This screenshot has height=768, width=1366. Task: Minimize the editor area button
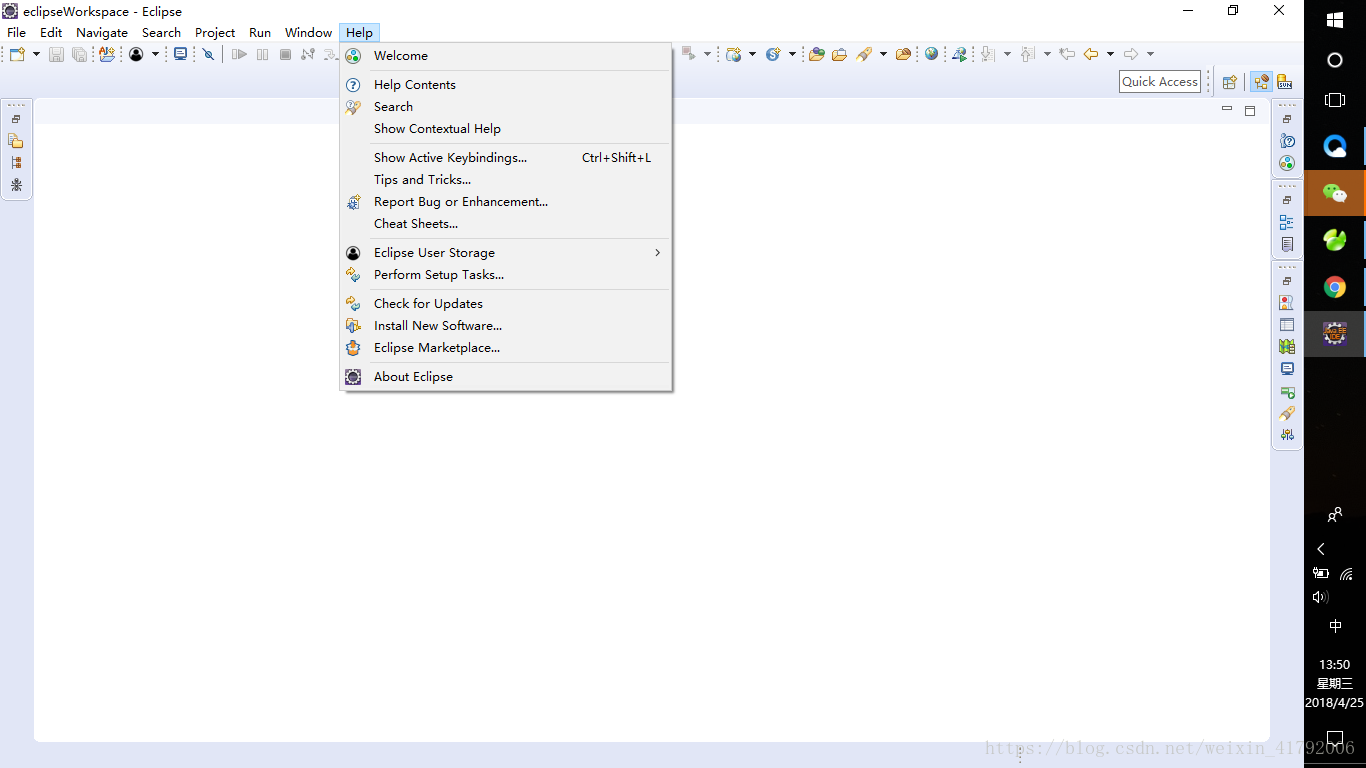(1227, 109)
